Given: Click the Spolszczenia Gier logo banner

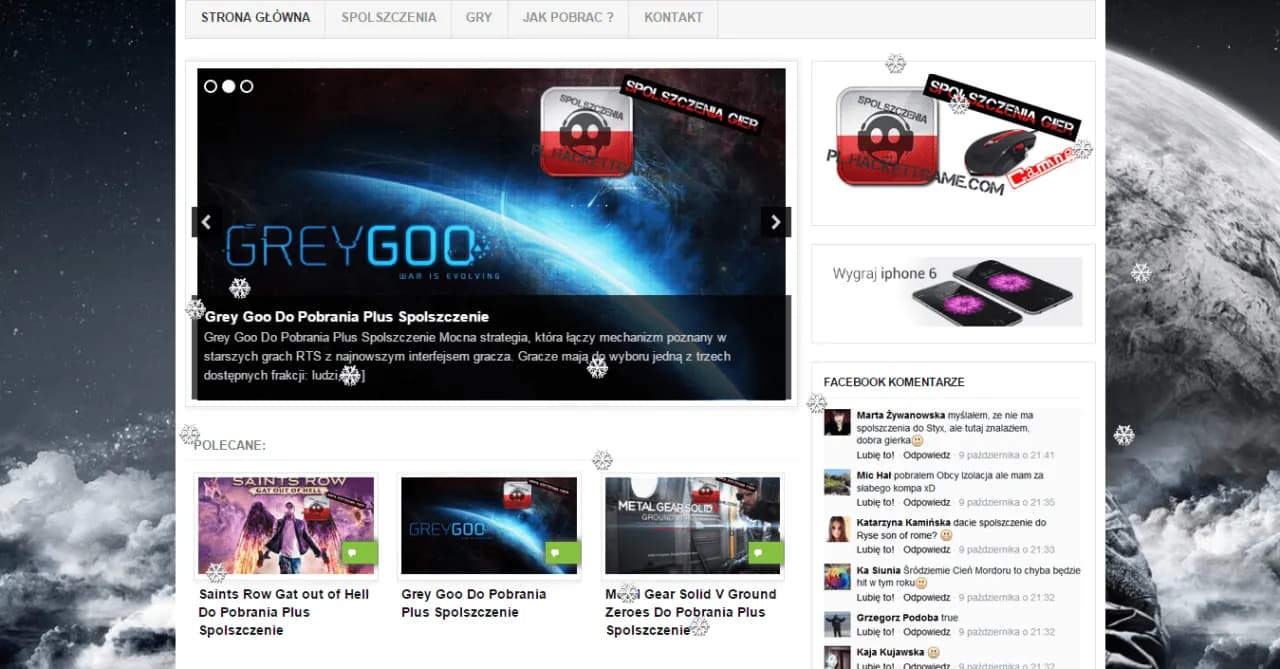Looking at the screenshot, I should coord(953,142).
